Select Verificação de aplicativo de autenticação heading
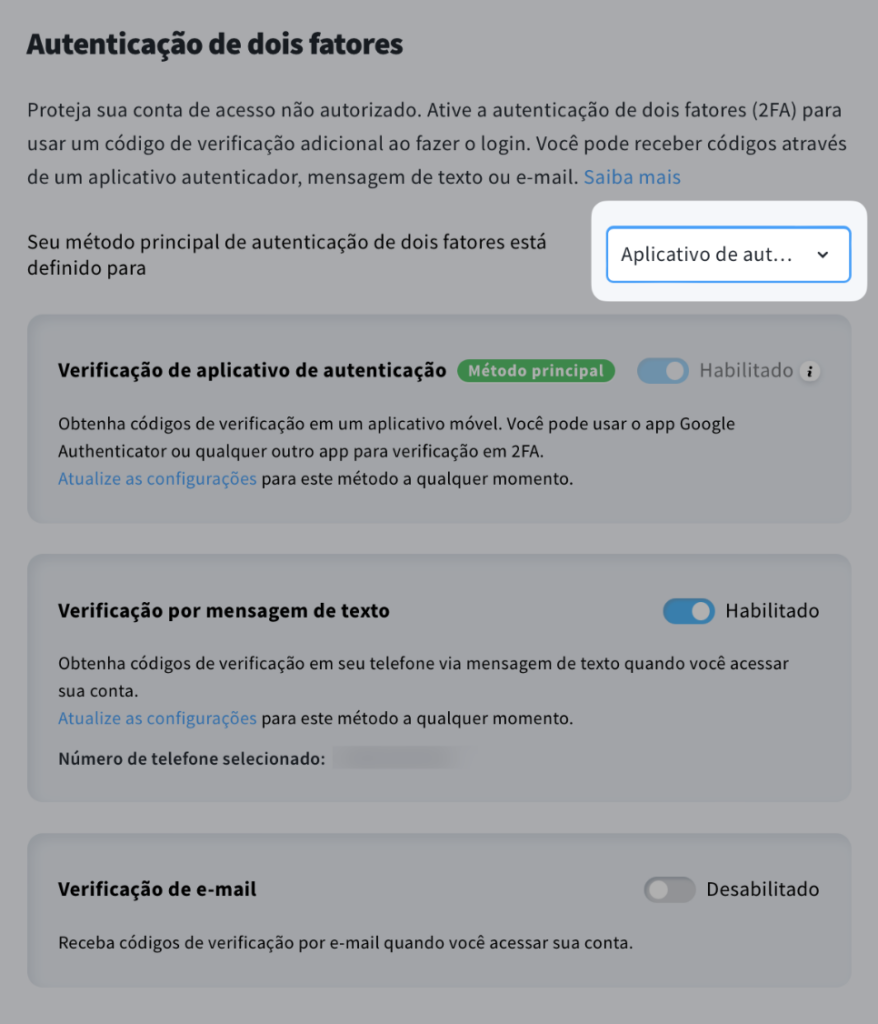 click(252, 371)
